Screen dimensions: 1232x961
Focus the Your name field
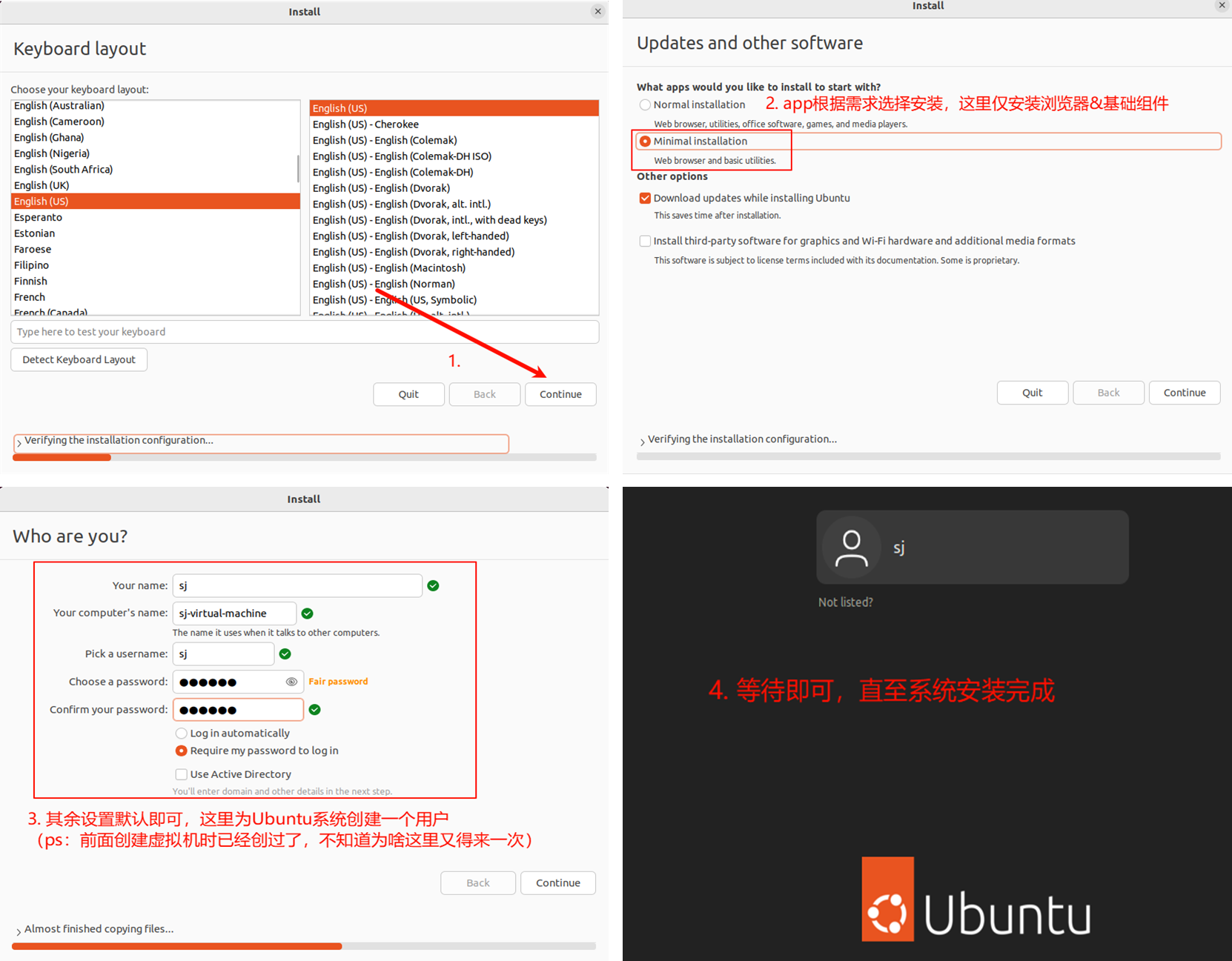(297, 585)
